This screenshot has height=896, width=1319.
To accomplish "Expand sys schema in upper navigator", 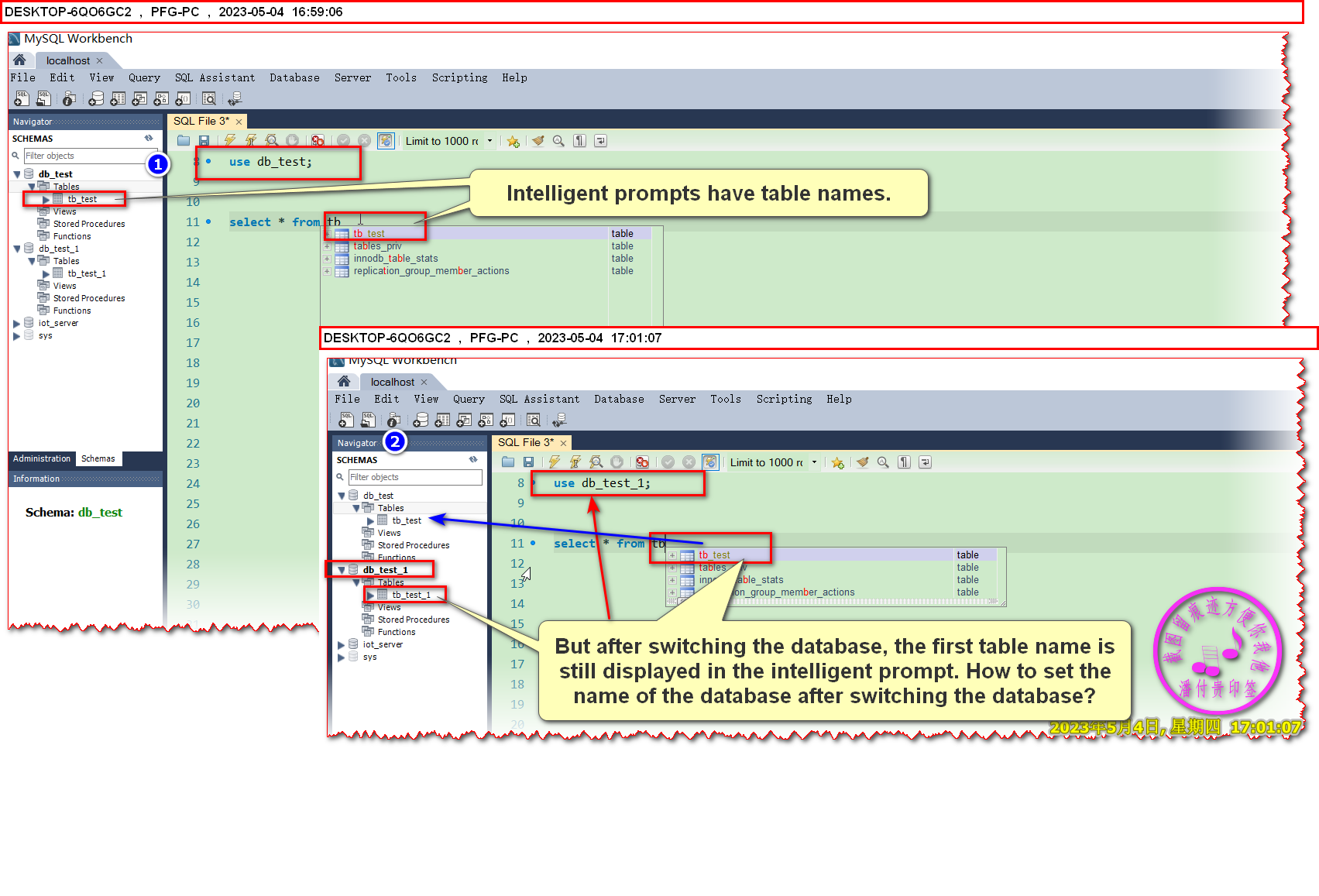I will 17,336.
